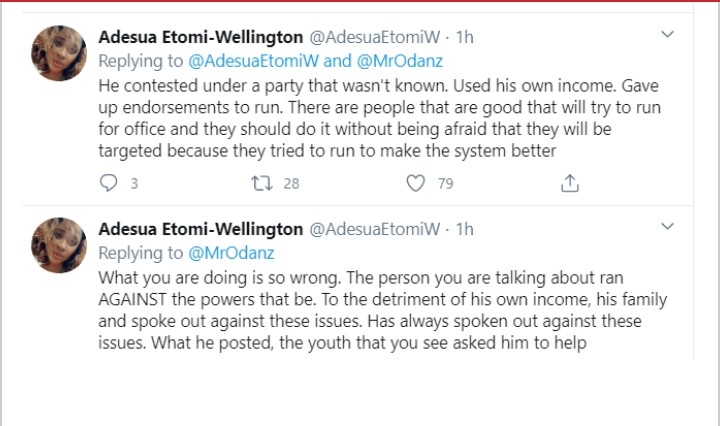Click the share icon on the first tweet
The height and width of the screenshot is (426, 720).
click(569, 183)
